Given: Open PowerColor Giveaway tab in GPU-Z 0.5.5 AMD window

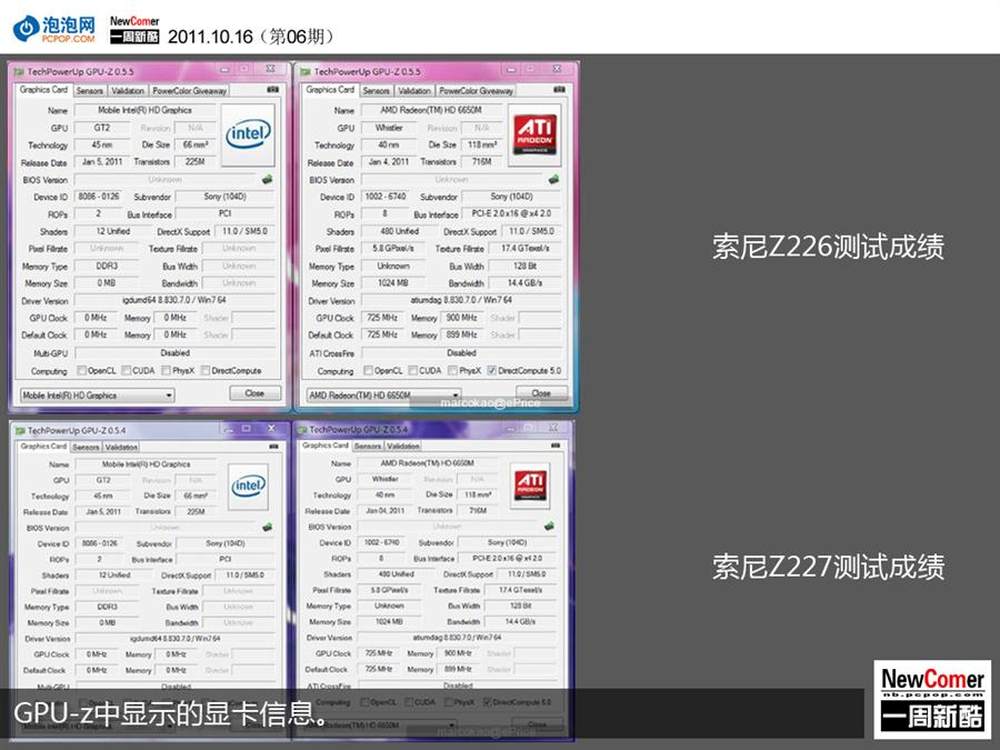Looking at the screenshot, I should [476, 91].
